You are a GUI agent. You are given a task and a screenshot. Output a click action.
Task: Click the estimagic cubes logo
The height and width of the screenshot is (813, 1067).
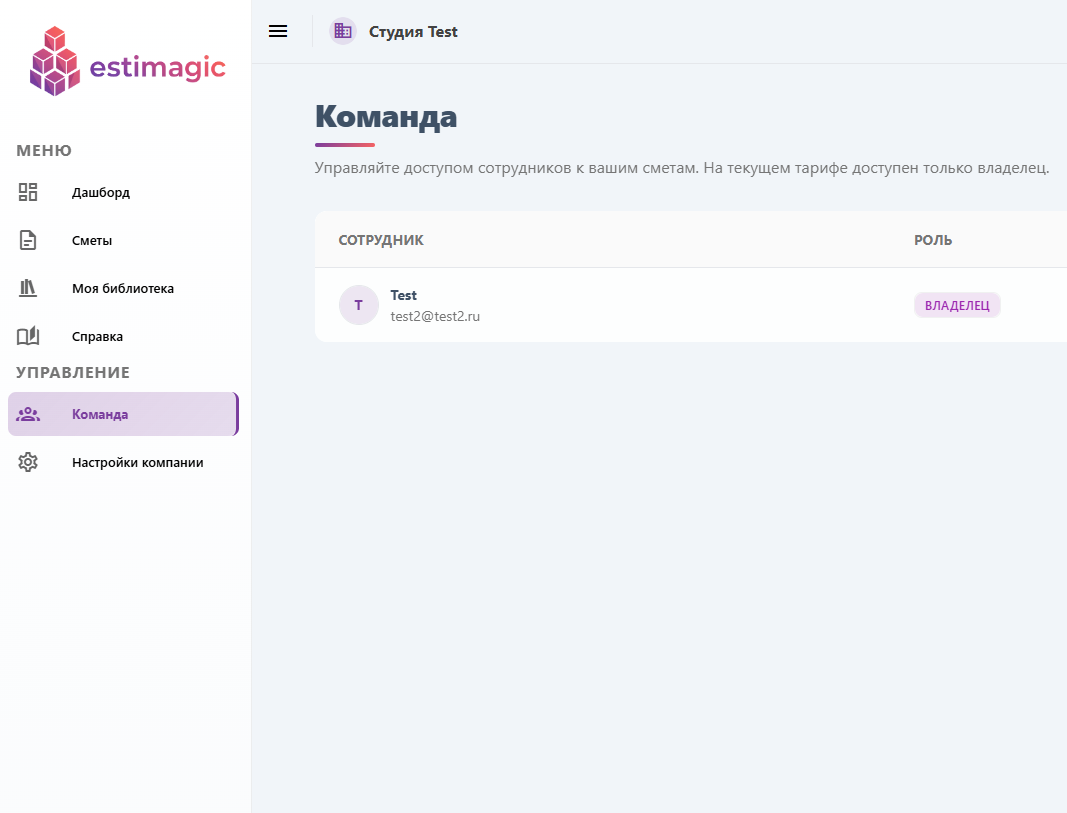pyautogui.click(x=54, y=61)
